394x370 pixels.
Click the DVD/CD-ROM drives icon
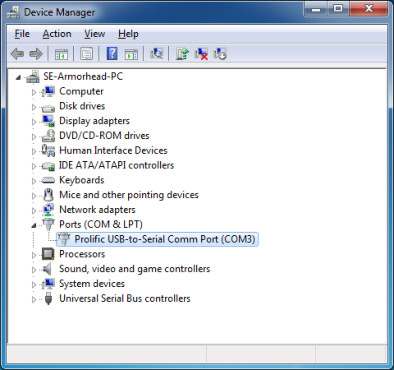pos(48,136)
